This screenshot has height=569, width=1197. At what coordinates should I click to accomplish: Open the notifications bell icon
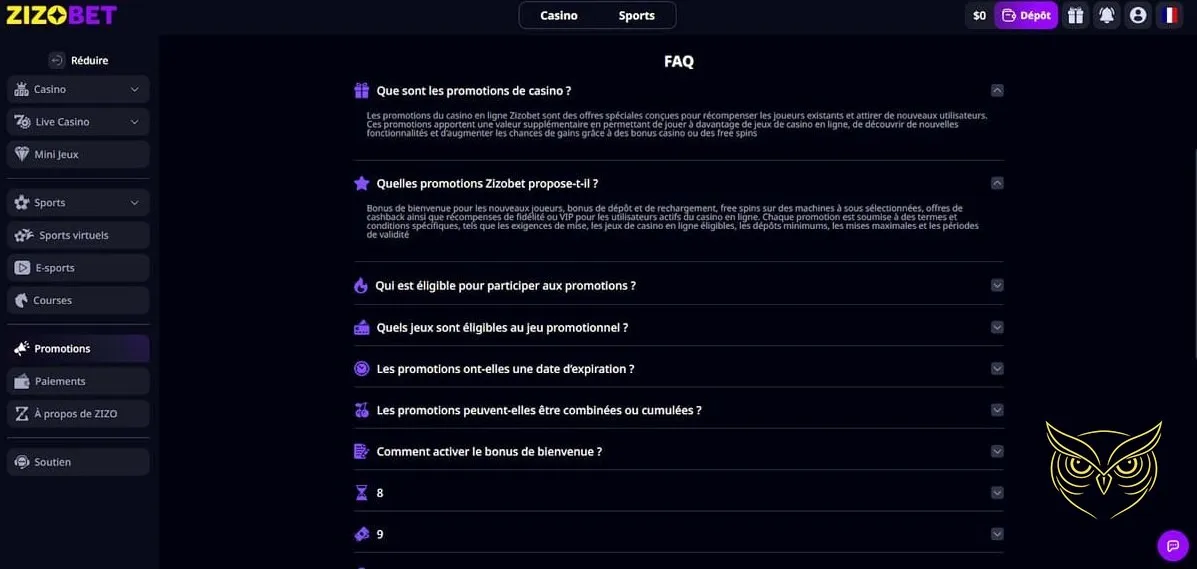coord(1106,15)
